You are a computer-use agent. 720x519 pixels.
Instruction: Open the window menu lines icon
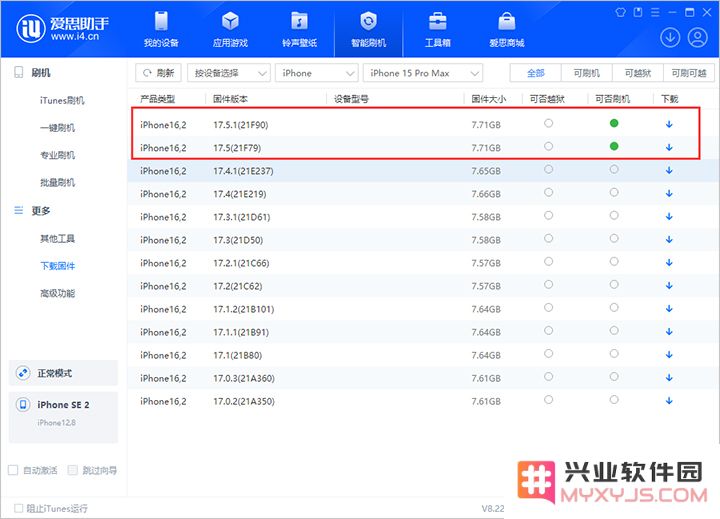655,12
